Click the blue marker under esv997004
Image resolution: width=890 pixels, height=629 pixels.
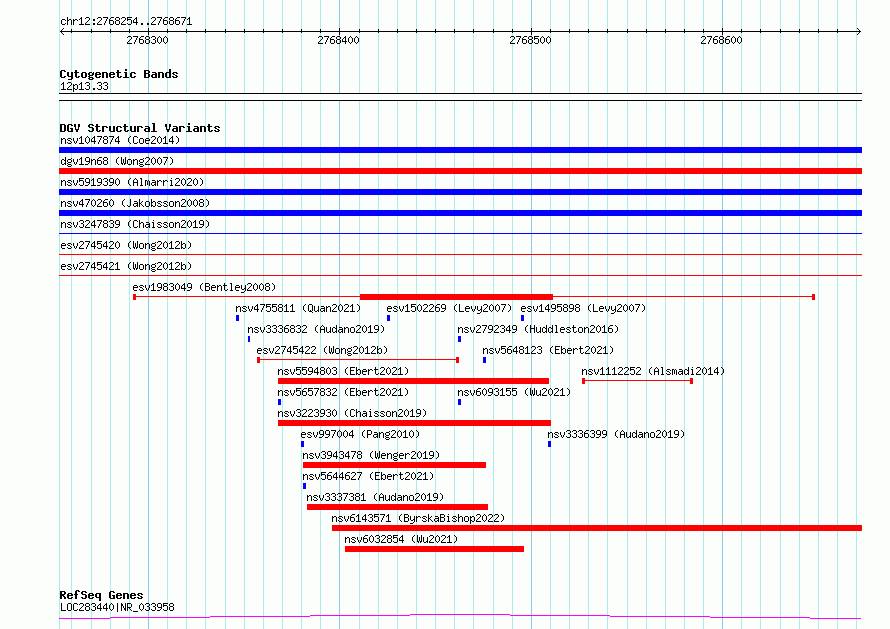[303, 444]
